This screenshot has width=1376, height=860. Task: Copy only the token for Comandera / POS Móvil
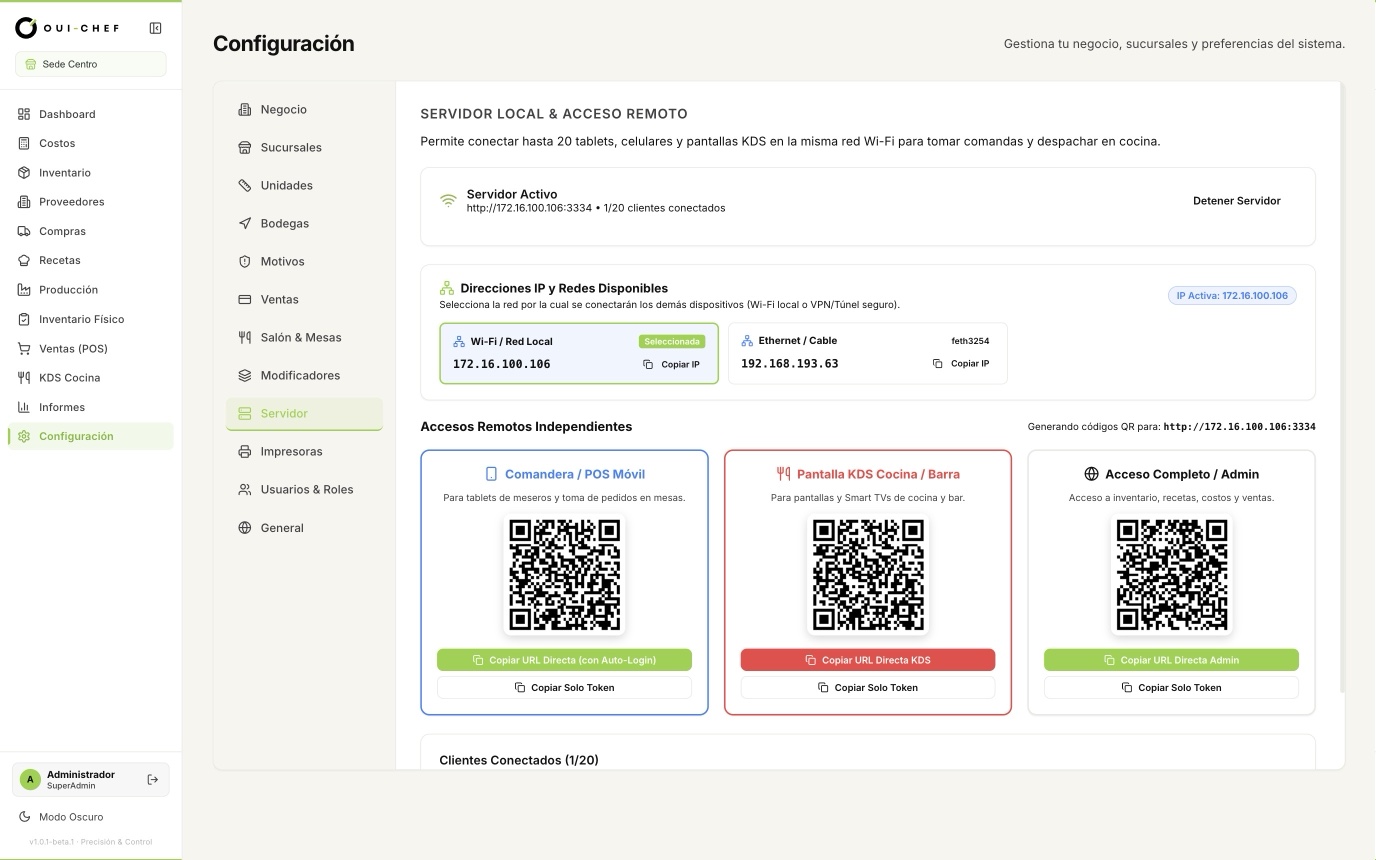pyautogui.click(x=564, y=688)
